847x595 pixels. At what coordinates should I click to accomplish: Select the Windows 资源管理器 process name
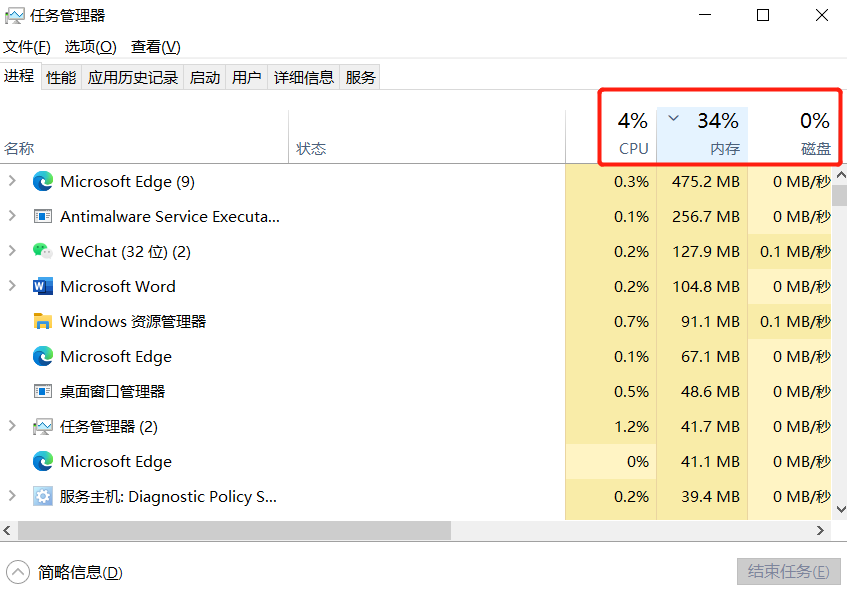coord(133,322)
